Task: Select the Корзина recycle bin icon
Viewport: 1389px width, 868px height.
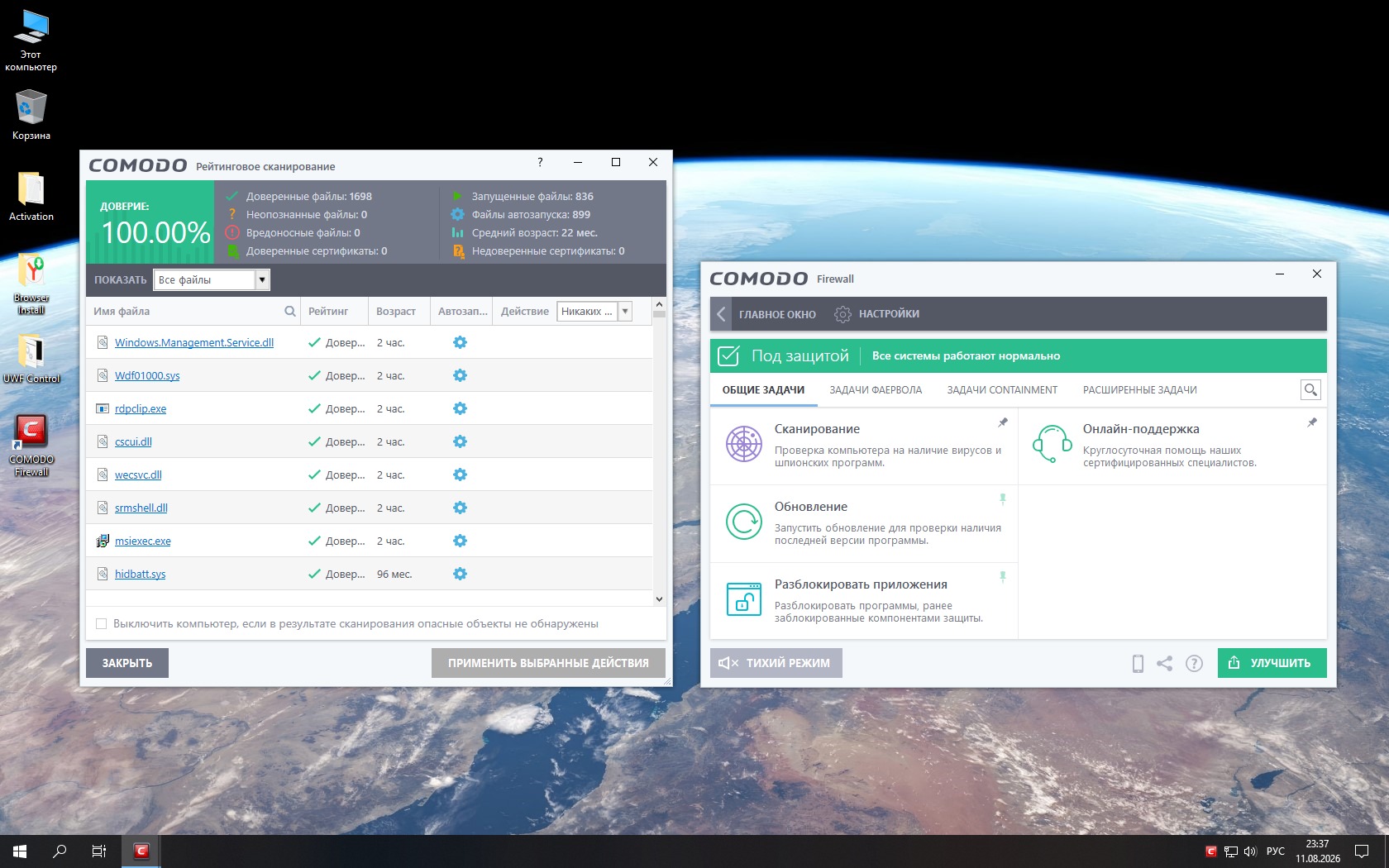Action: (x=31, y=114)
